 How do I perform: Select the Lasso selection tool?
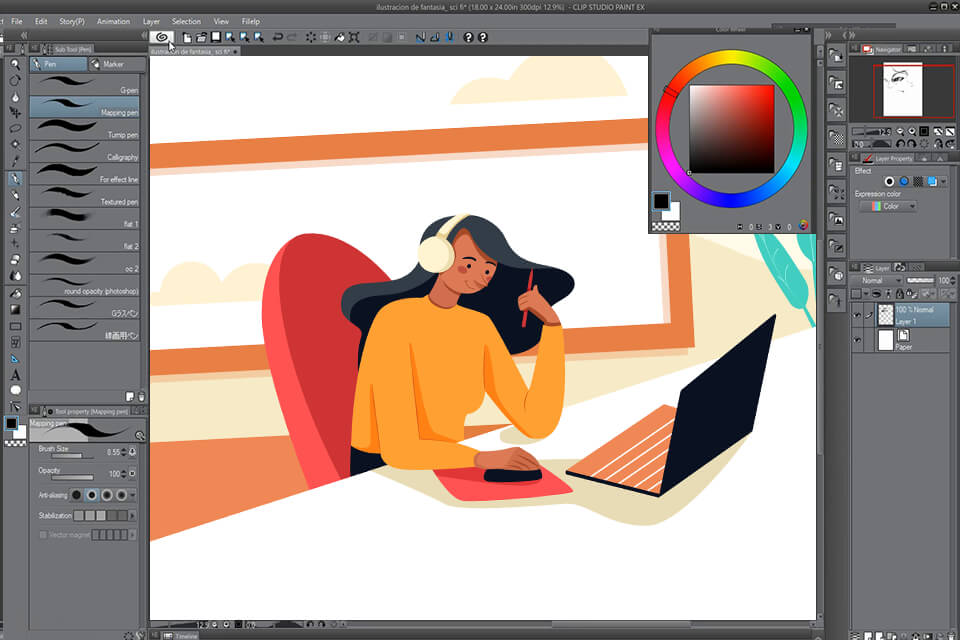coord(15,129)
